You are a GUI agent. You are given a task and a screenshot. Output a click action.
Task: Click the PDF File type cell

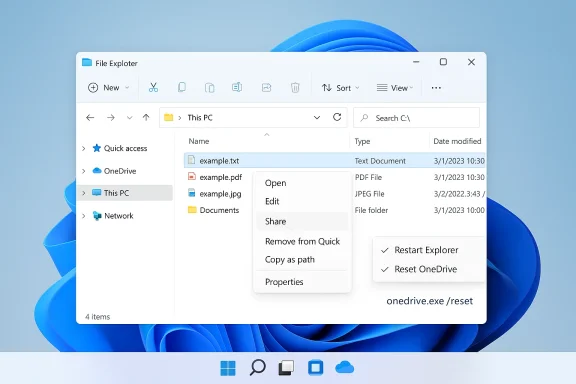368,177
